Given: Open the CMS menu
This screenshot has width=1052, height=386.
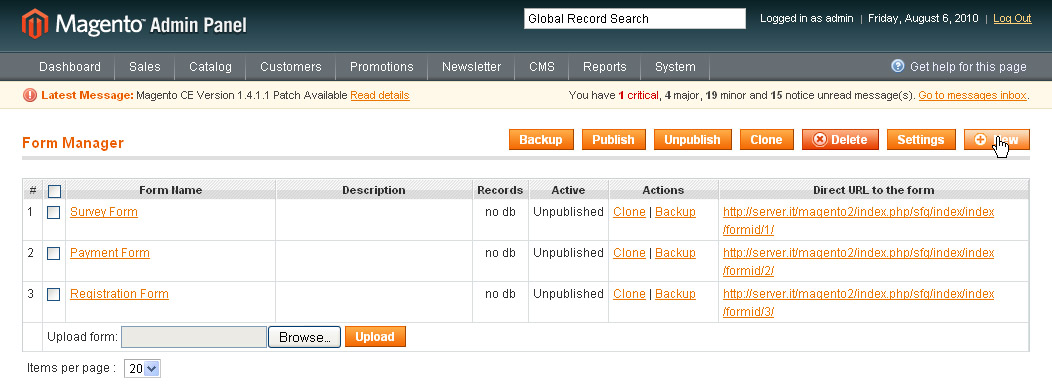Looking at the screenshot, I should point(542,66).
